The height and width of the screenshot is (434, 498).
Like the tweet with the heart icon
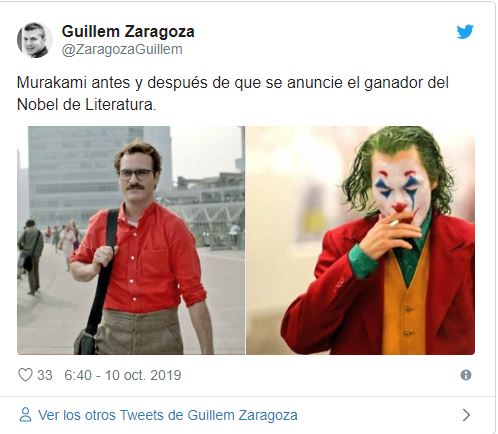(25, 375)
